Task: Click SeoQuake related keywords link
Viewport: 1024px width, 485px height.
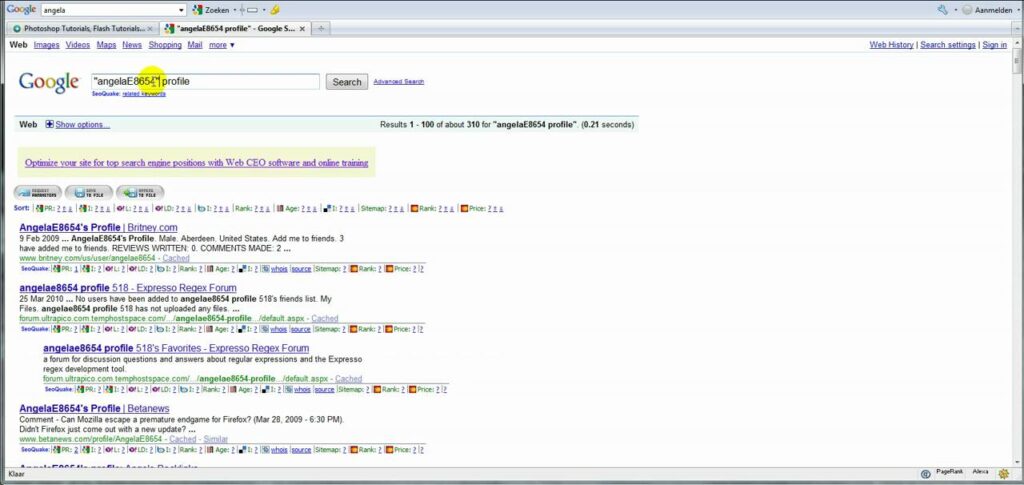Action: (x=144, y=94)
